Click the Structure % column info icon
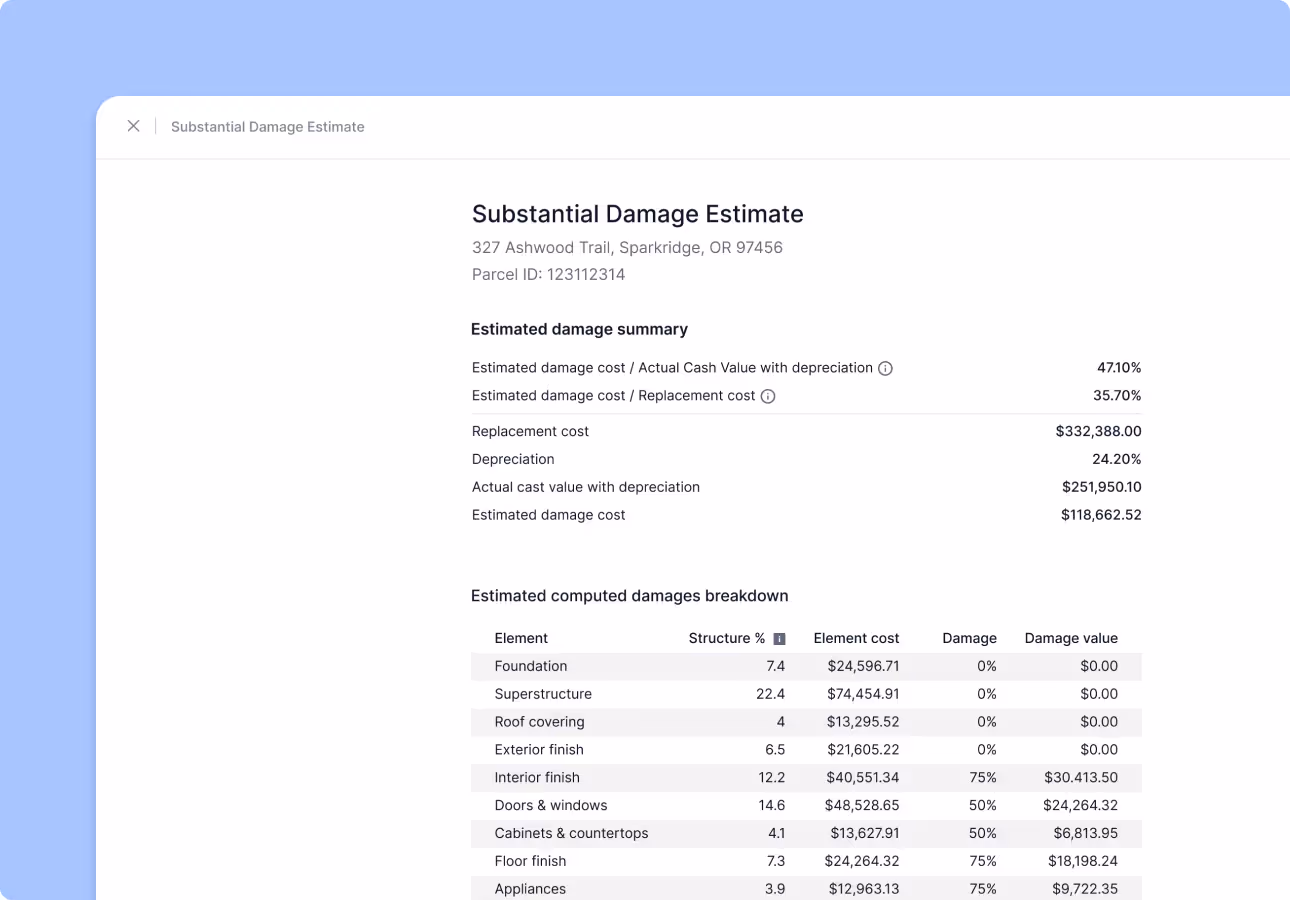Image resolution: width=1290 pixels, height=900 pixels. click(x=780, y=639)
